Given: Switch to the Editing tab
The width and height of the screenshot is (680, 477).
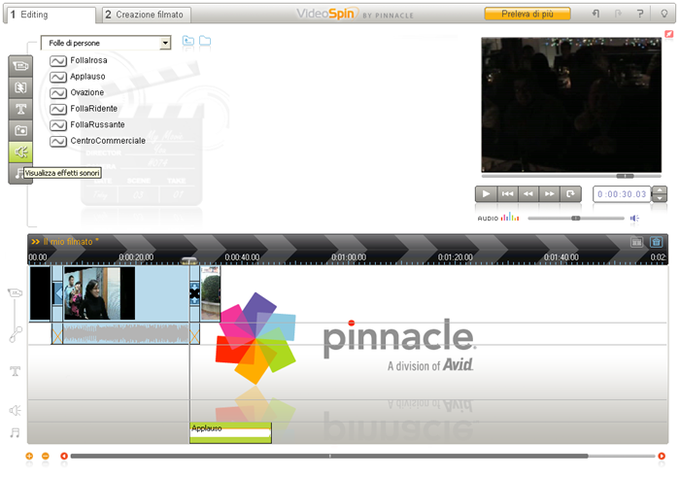Looking at the screenshot, I should [49, 15].
